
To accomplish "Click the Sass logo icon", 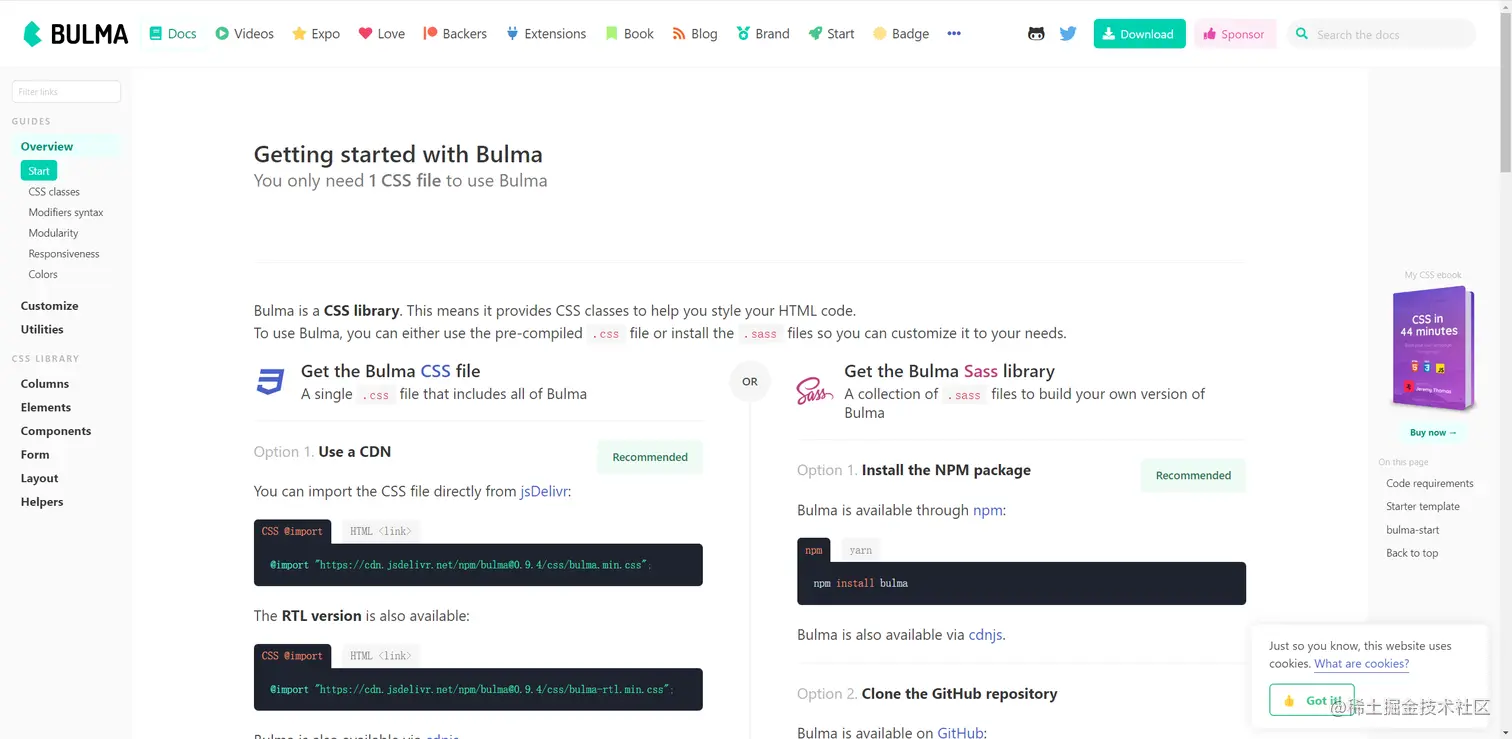I will [814, 391].
